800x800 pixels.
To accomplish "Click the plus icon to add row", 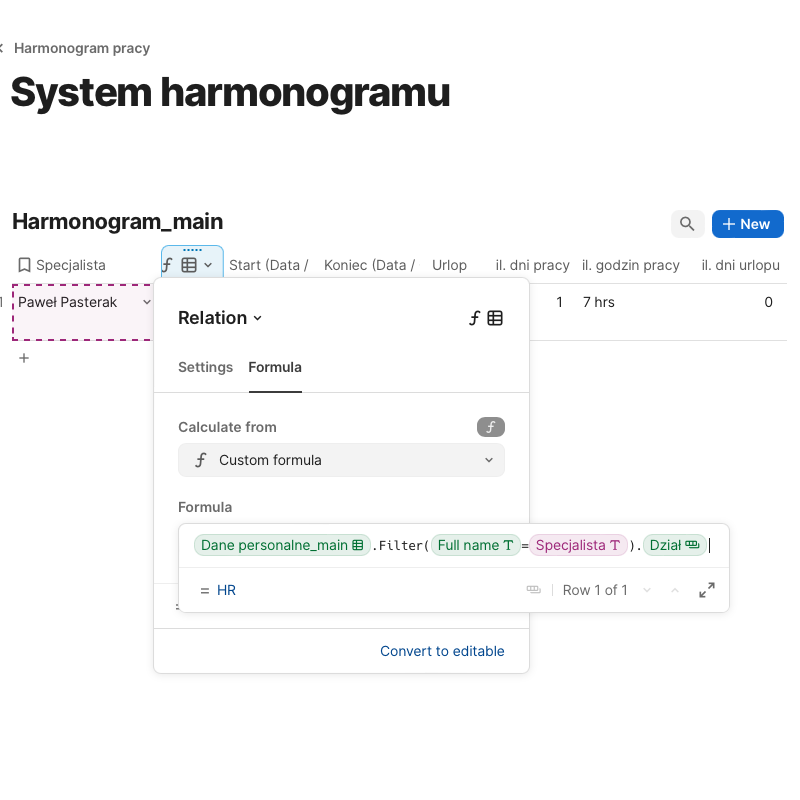I will coord(24,358).
